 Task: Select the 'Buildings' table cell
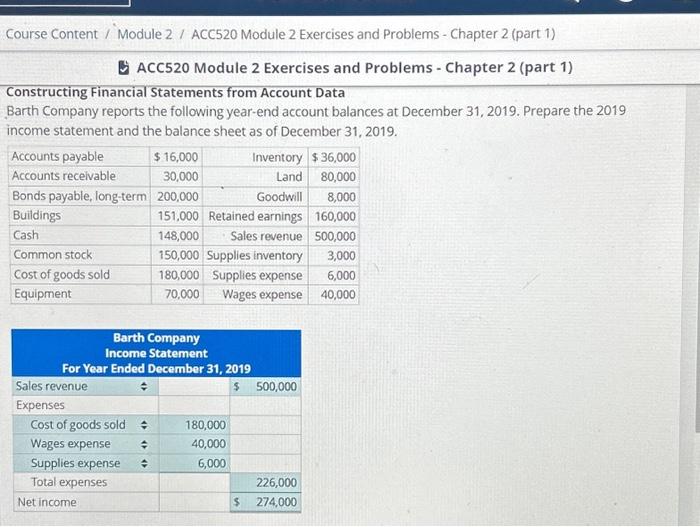(x=79, y=216)
